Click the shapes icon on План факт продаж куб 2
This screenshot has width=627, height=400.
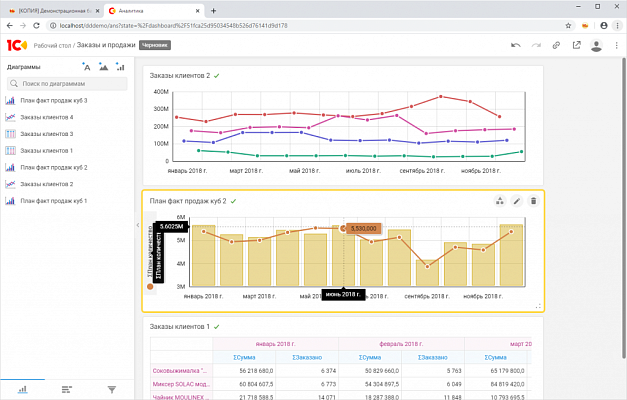(500, 201)
